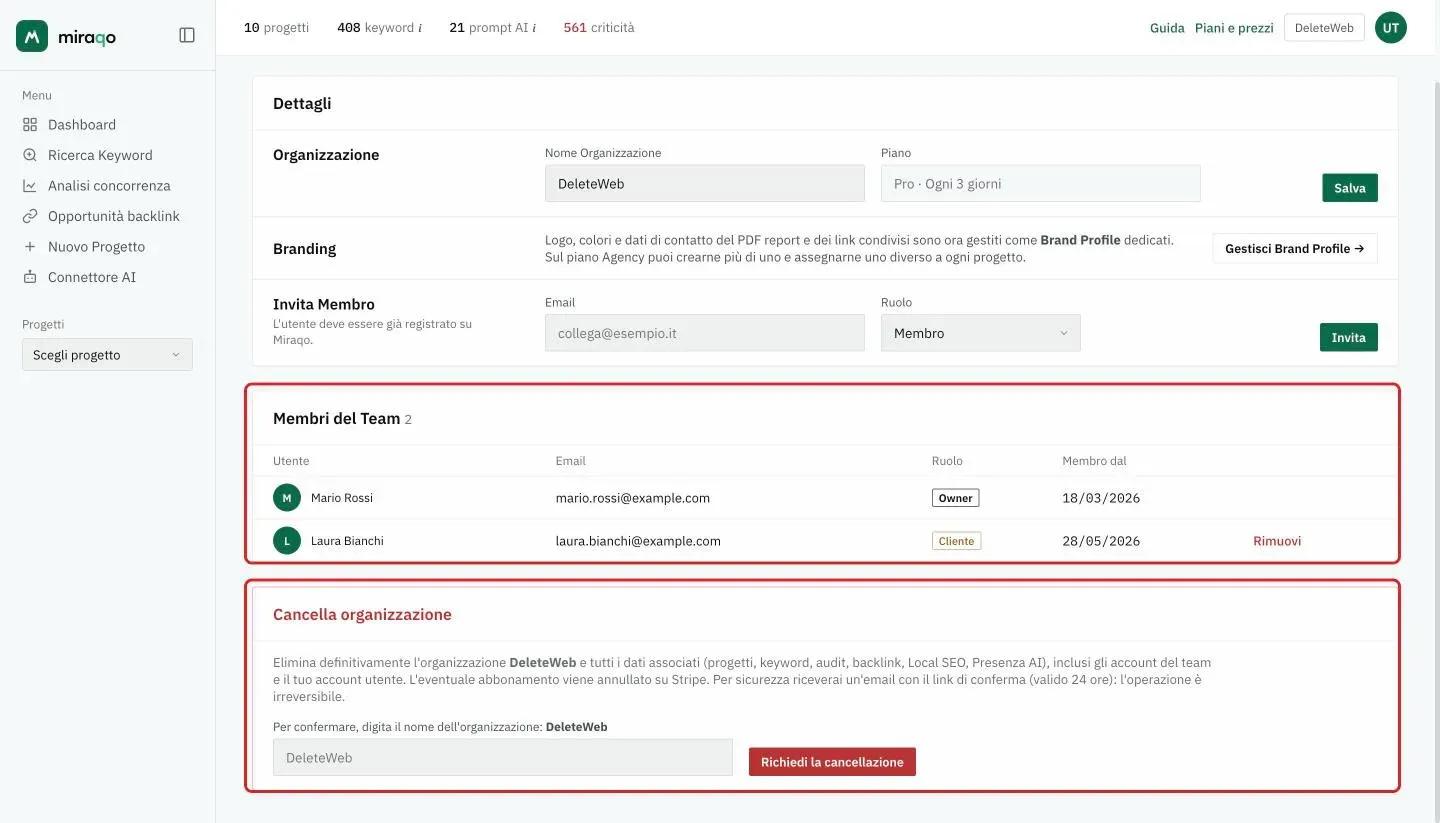Navigate to Opportunità backlink
The width and height of the screenshot is (1440, 823).
click(114, 216)
